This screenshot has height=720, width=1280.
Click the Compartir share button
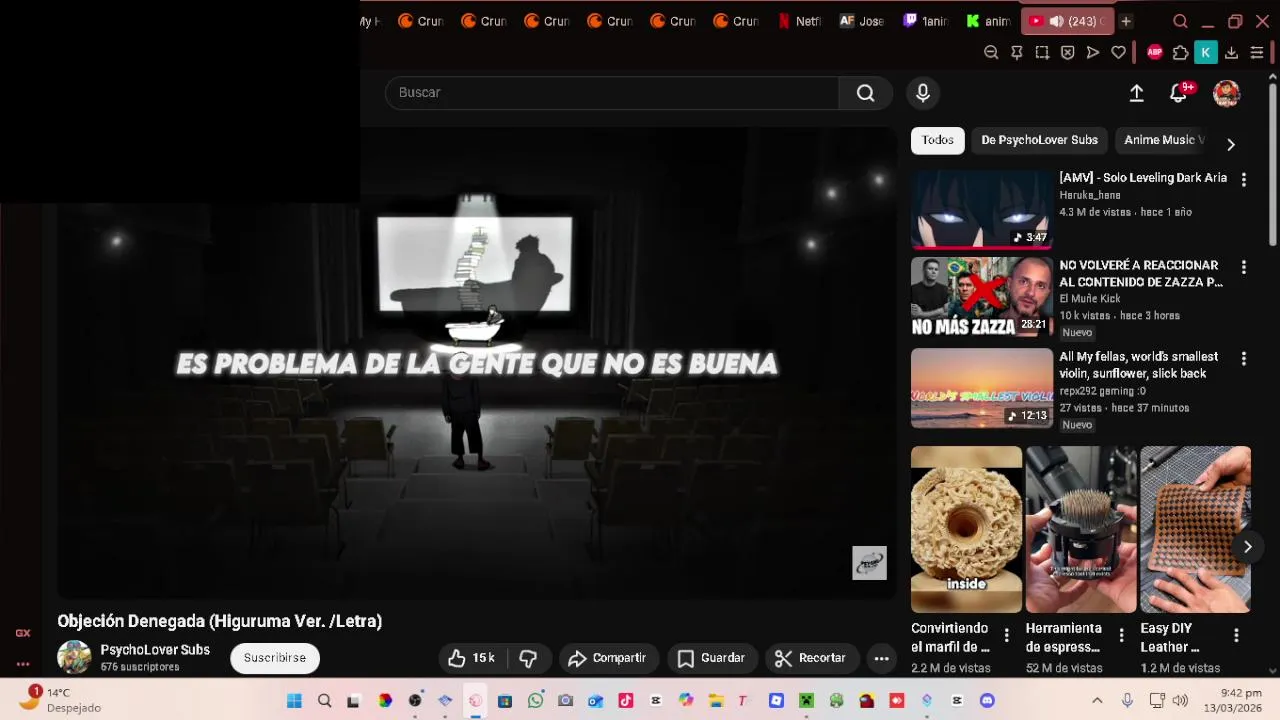[607, 658]
